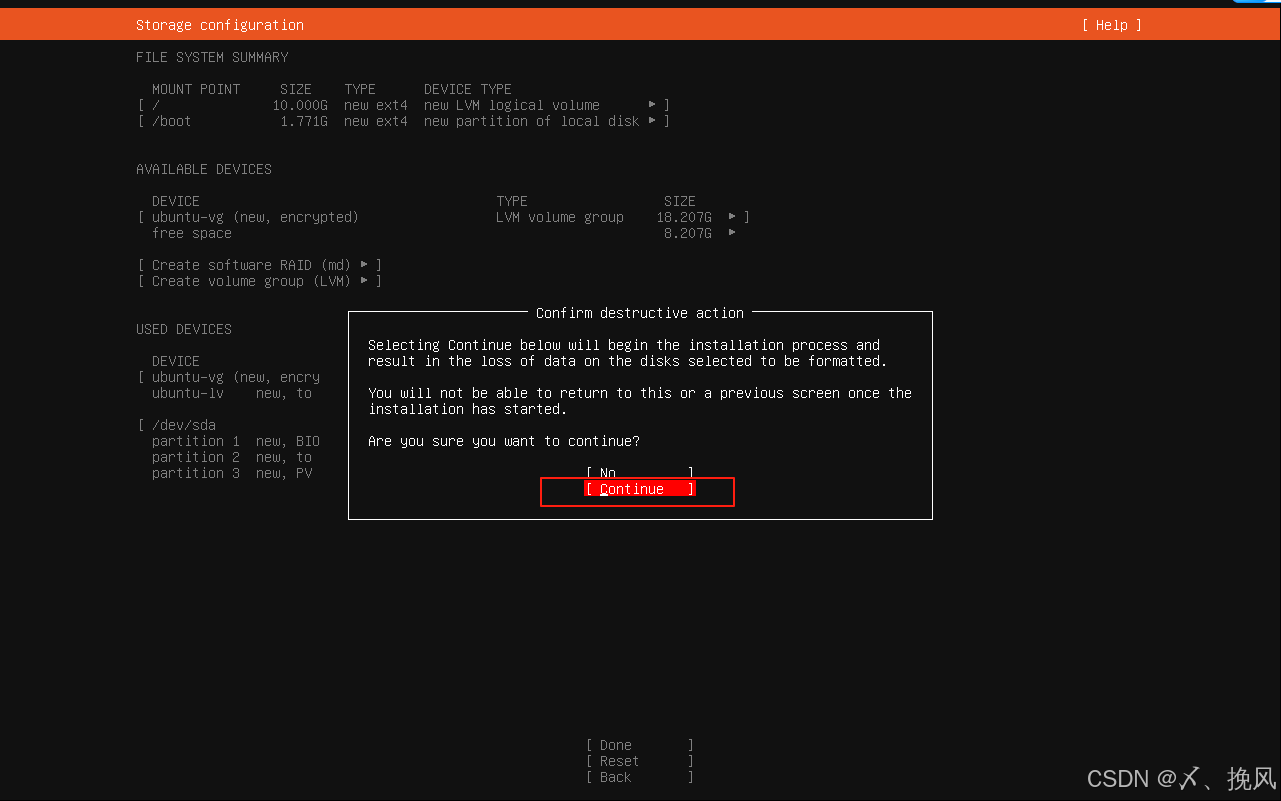
Task: Open the Help menu
Action: [1110, 24]
